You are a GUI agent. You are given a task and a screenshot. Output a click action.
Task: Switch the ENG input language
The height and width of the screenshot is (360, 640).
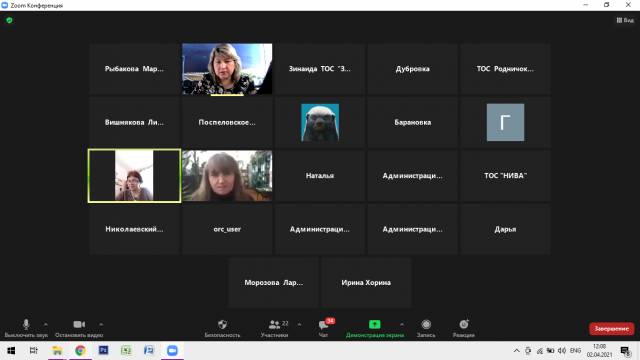(x=575, y=351)
